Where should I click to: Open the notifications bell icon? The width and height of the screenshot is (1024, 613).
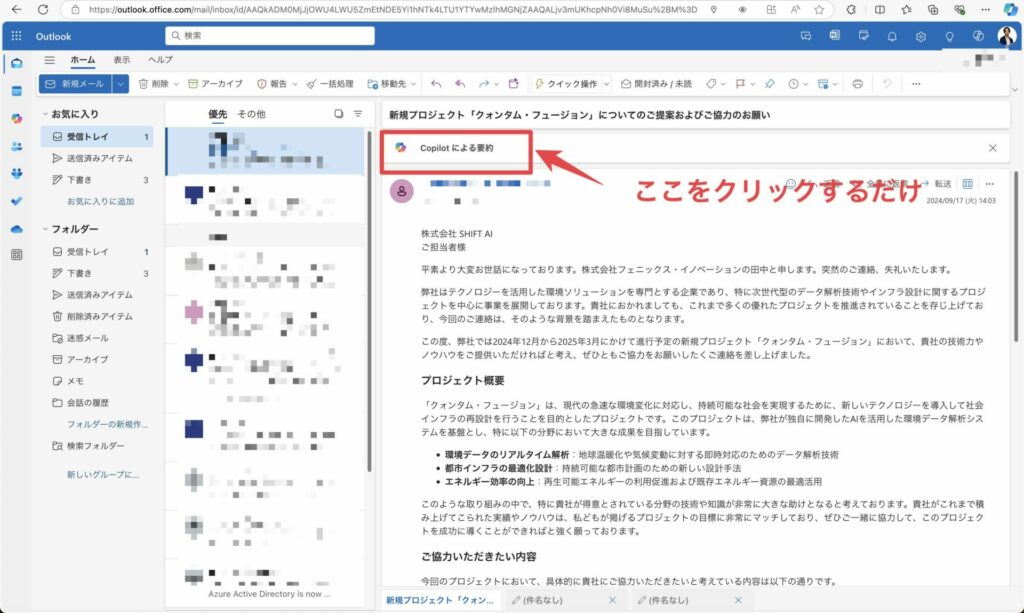pyautogui.click(x=893, y=36)
